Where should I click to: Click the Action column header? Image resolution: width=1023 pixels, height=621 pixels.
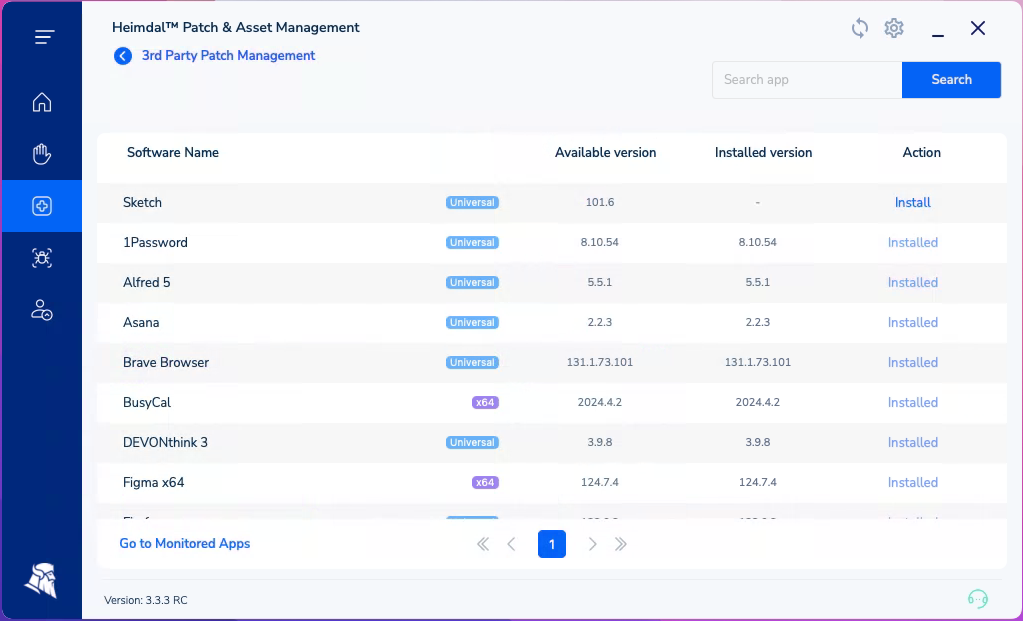[921, 153]
